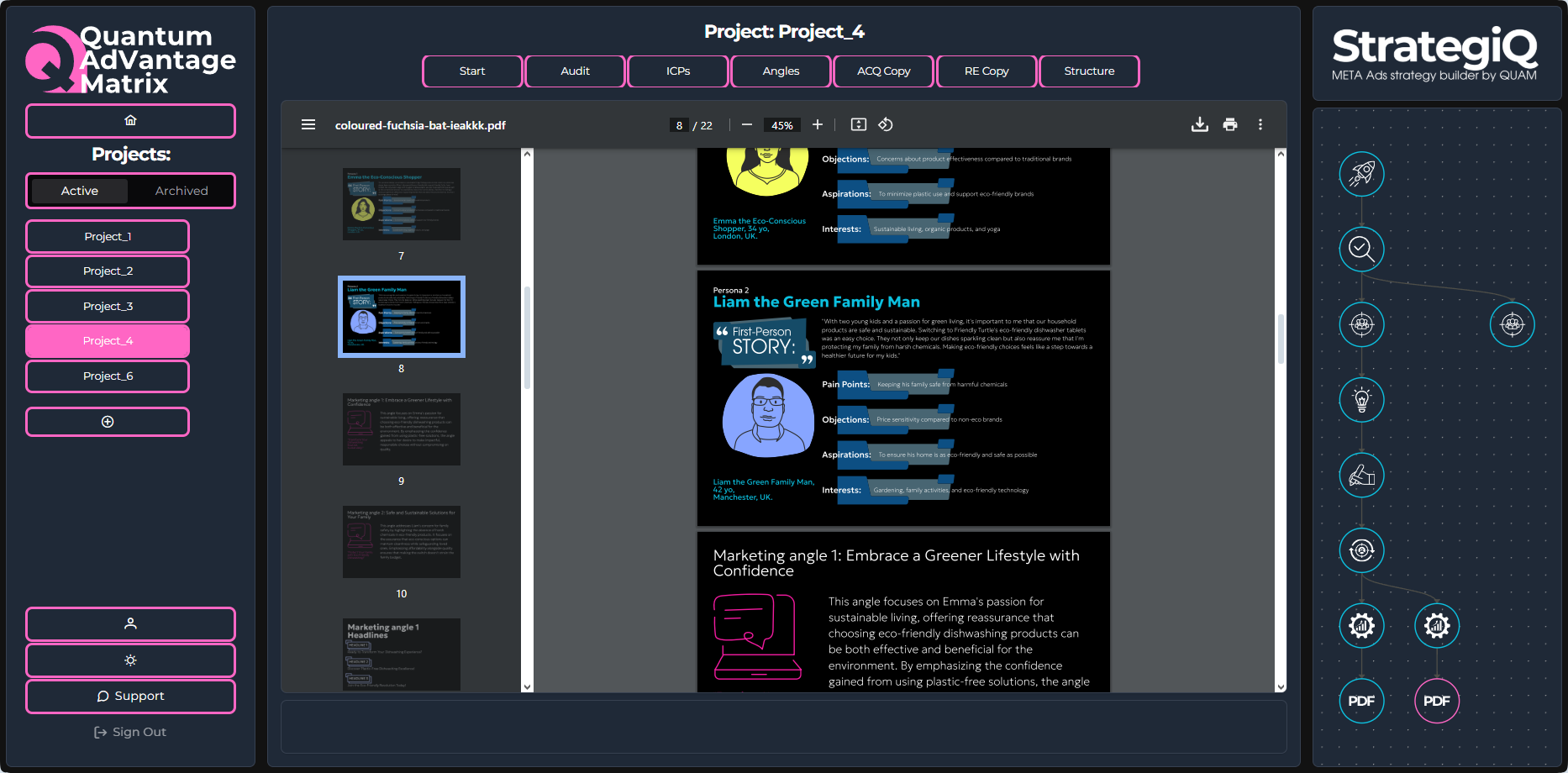The image size is (1568, 773).
Task: Open the RE Copy tab
Action: (x=987, y=71)
